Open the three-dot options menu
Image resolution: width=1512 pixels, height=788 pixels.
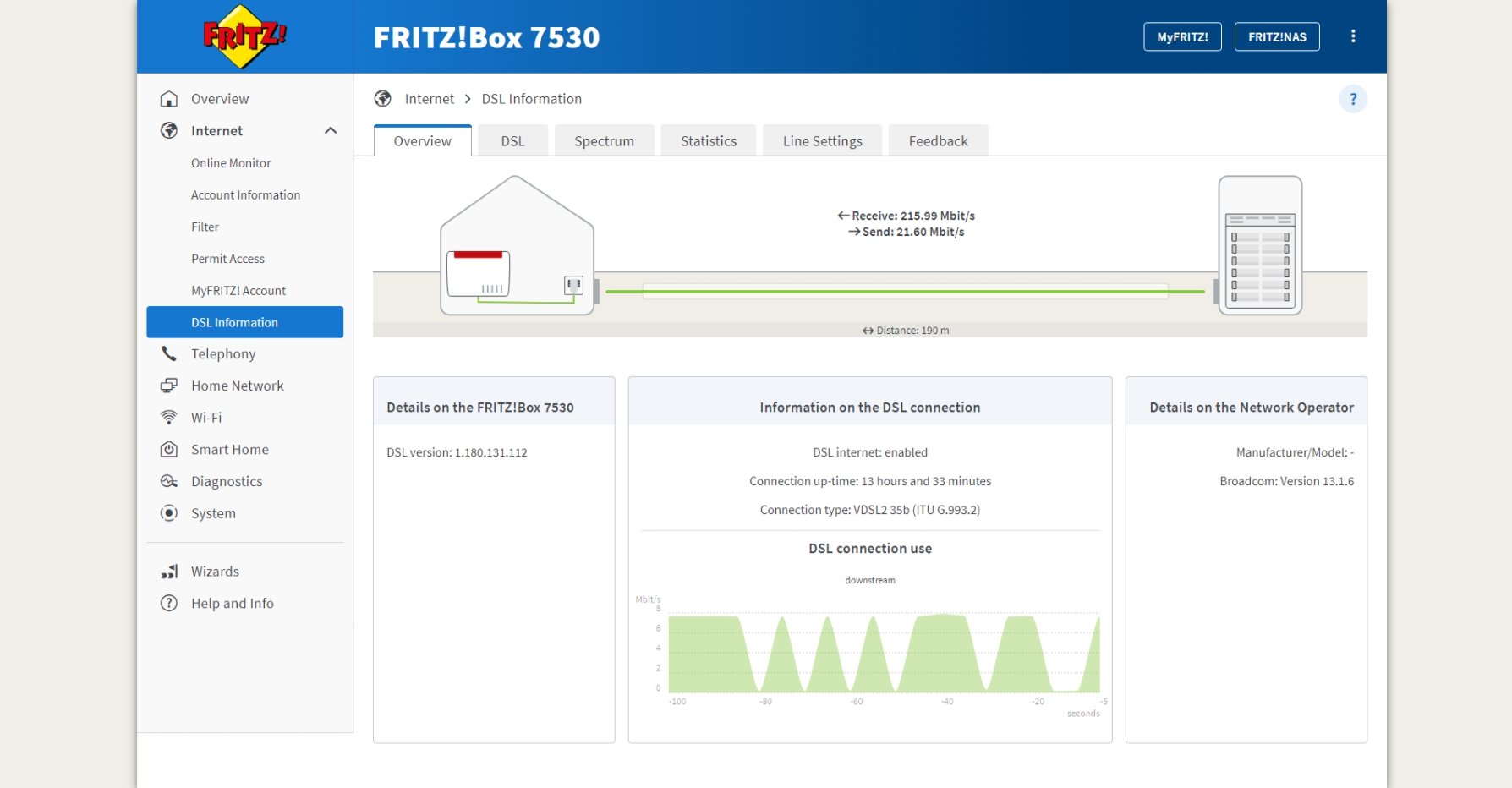1353,36
